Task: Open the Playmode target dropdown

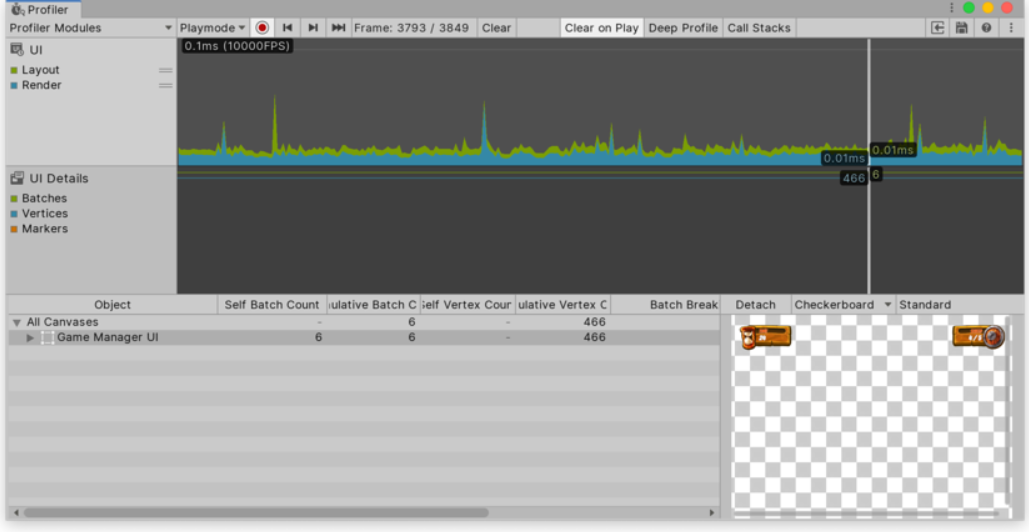Action: click(x=212, y=28)
